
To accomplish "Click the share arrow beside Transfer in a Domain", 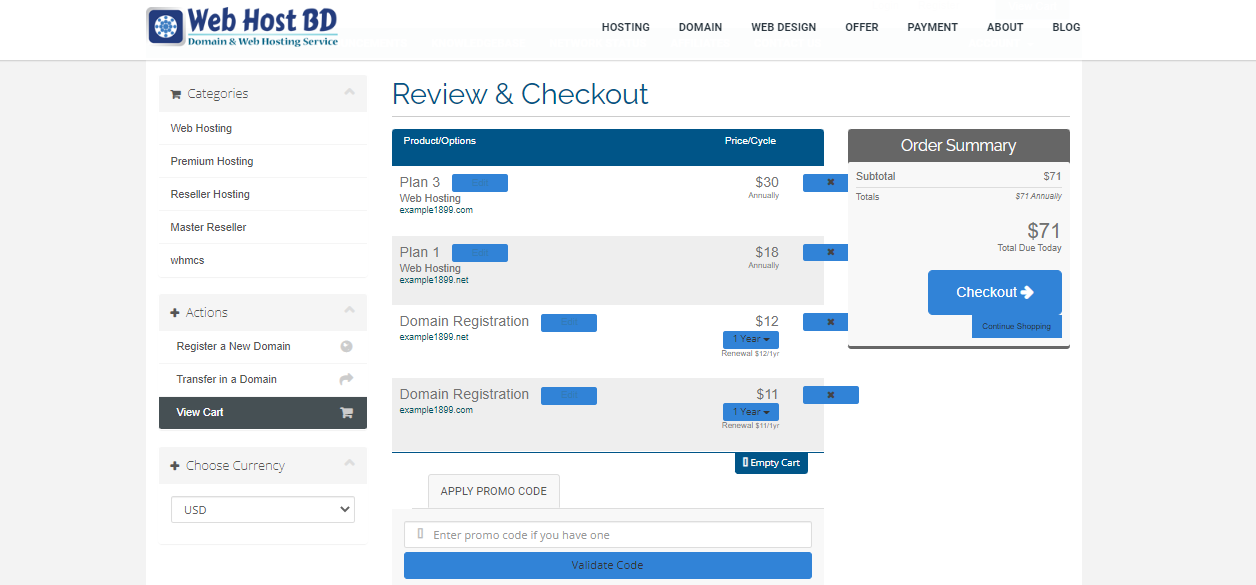I will pyautogui.click(x=346, y=379).
